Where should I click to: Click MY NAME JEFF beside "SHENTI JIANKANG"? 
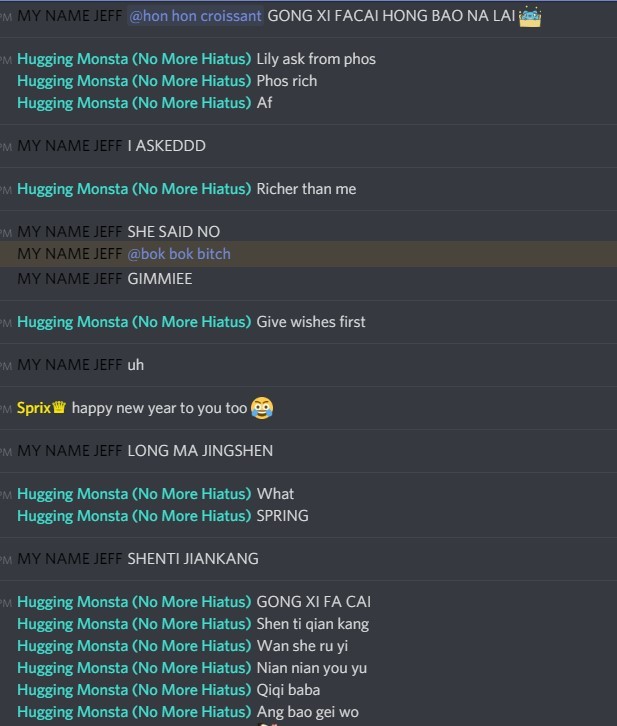tap(70, 559)
